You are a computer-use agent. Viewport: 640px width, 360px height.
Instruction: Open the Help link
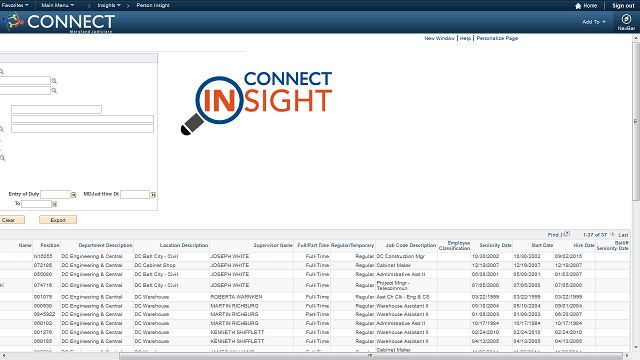click(x=465, y=38)
